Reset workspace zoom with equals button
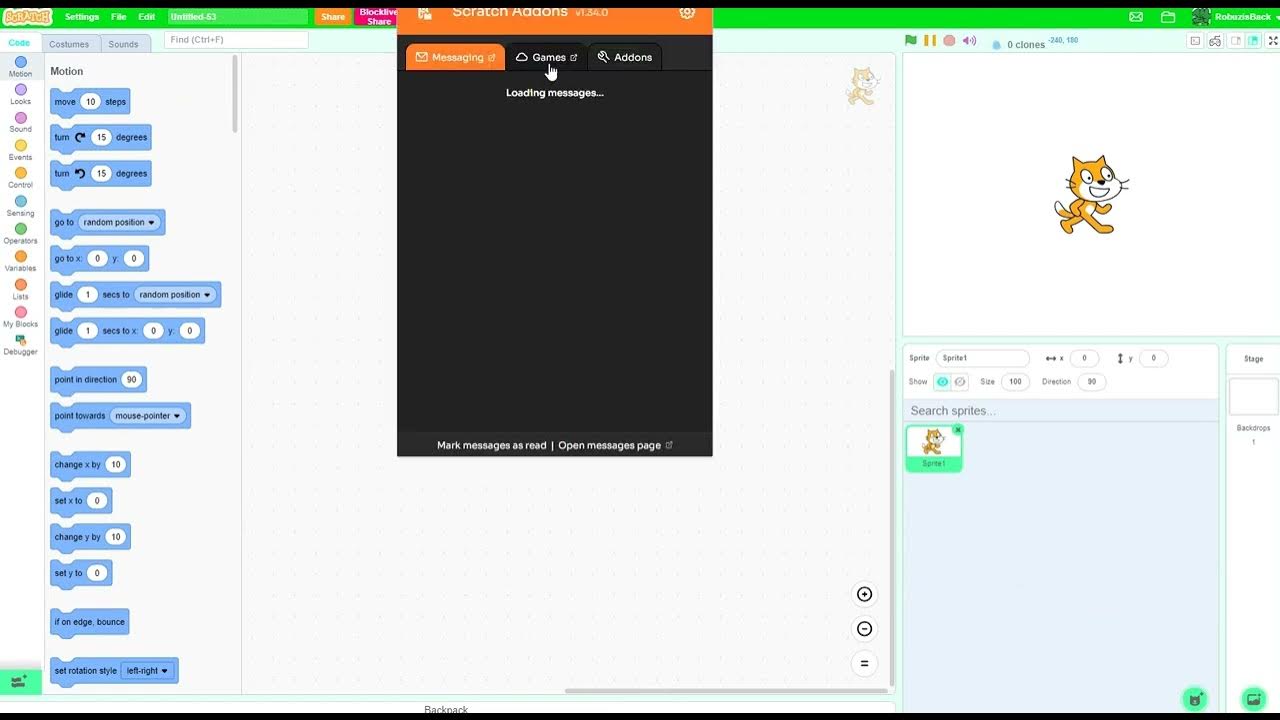This screenshot has height=720, width=1280. tap(865, 663)
